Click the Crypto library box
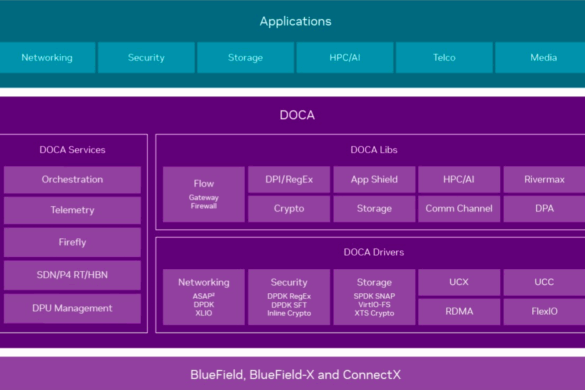 tap(289, 209)
